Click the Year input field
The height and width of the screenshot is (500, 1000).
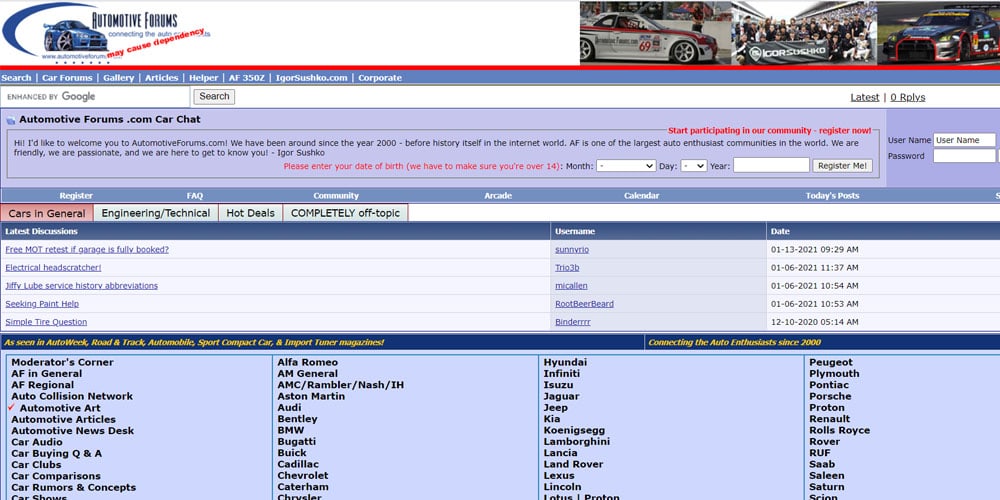(x=771, y=166)
